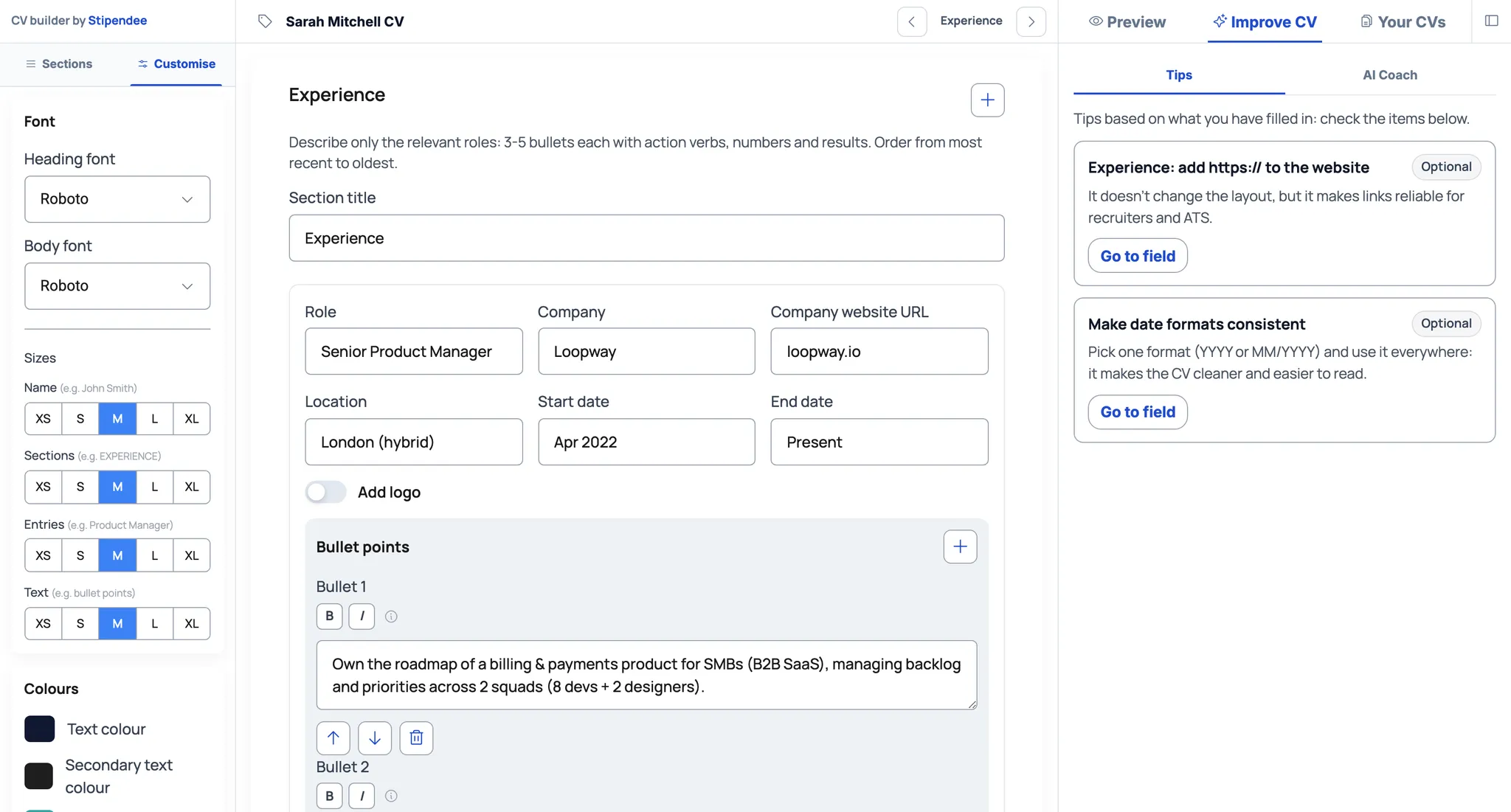Click the Experience label between section arrows
1511x812 pixels.
pos(971,21)
